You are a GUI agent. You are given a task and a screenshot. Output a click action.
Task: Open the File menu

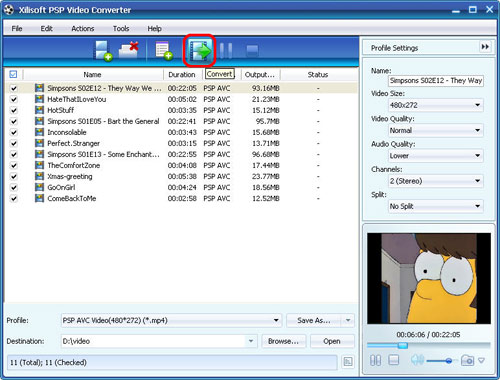click(17, 28)
